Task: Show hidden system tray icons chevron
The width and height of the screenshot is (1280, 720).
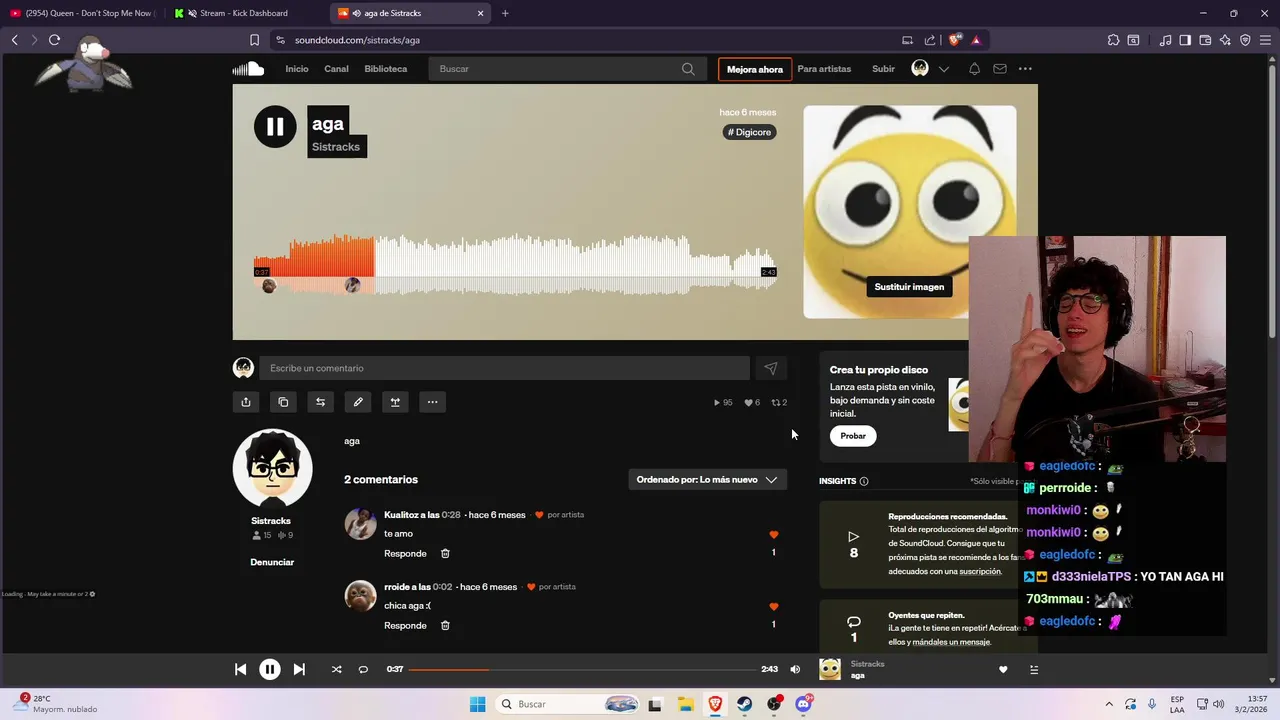Action: (1109, 704)
